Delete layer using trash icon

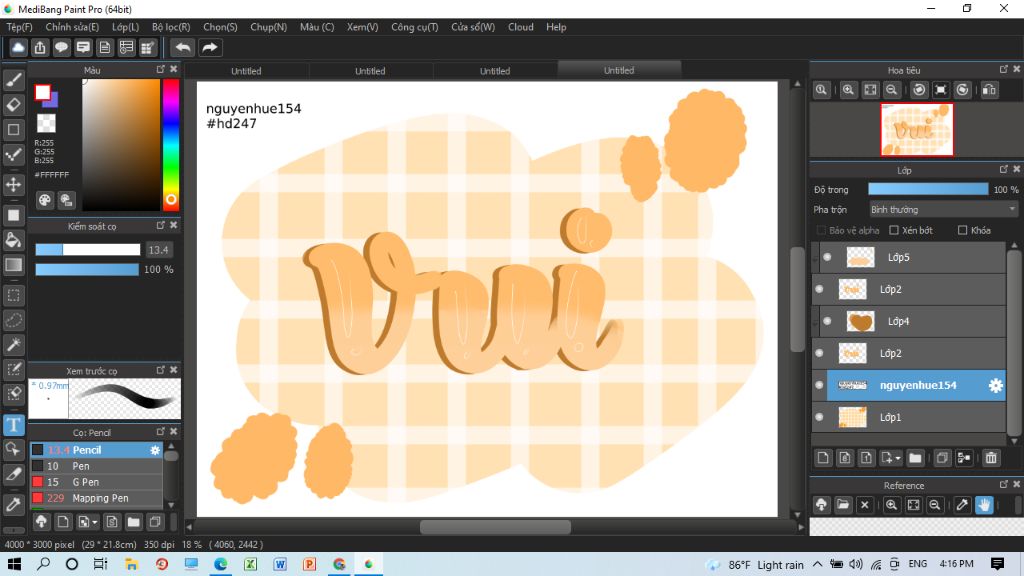pyautogui.click(x=991, y=458)
